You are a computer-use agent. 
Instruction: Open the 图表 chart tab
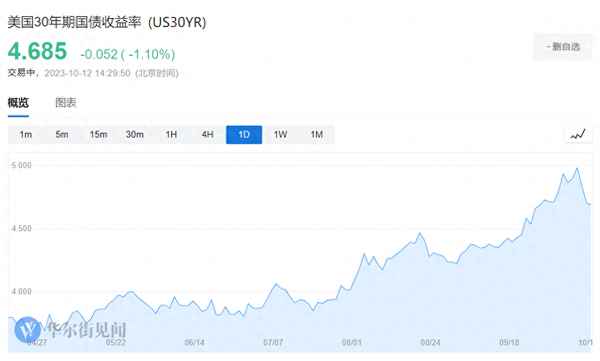point(66,103)
